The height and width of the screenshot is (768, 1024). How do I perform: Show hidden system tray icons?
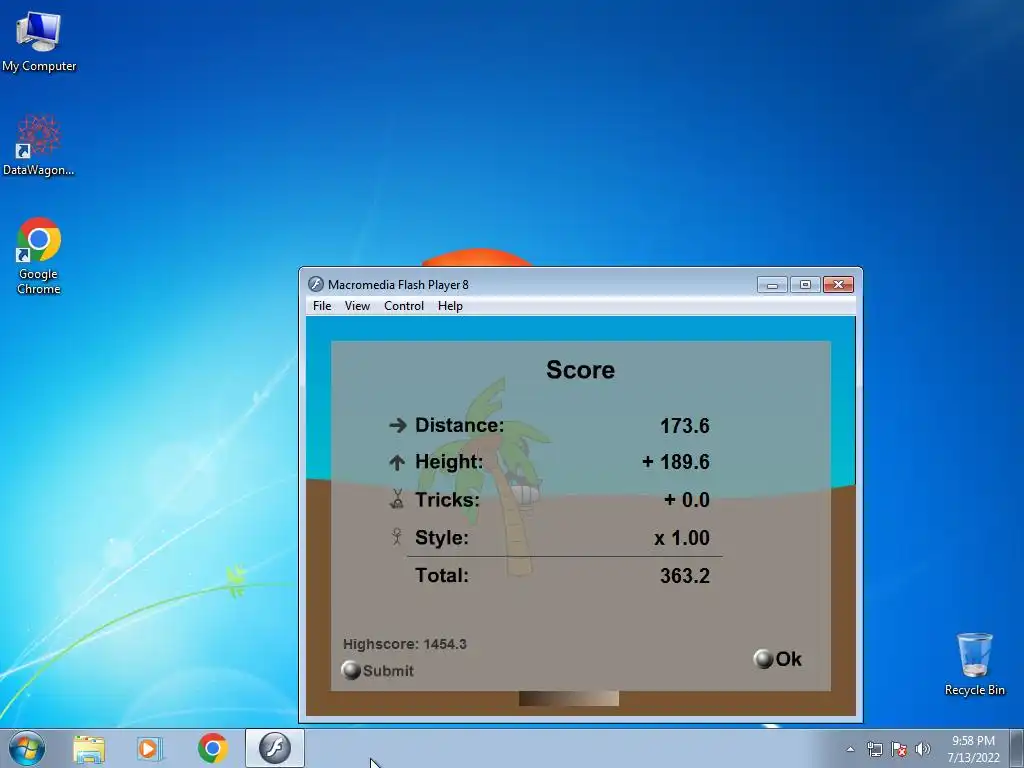point(850,749)
